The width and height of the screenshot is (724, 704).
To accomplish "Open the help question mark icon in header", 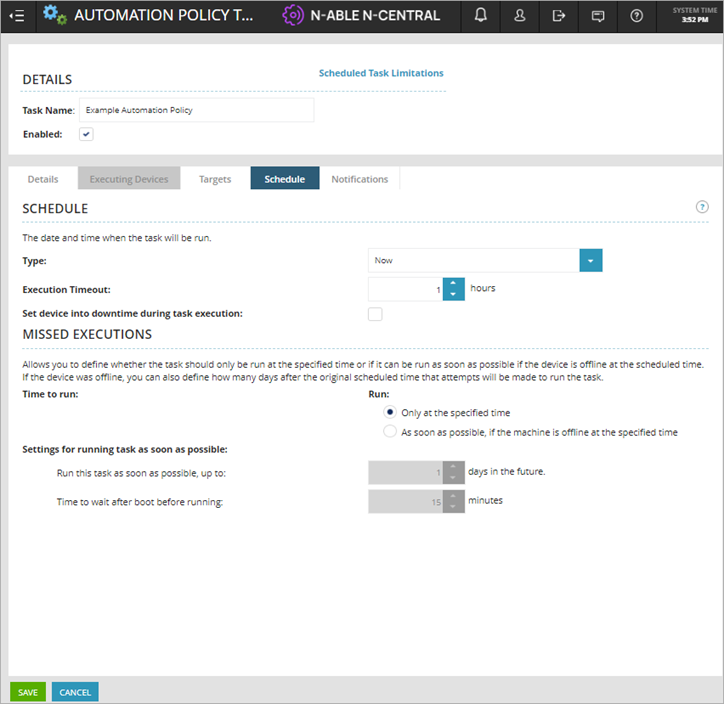I will tap(637, 17).
